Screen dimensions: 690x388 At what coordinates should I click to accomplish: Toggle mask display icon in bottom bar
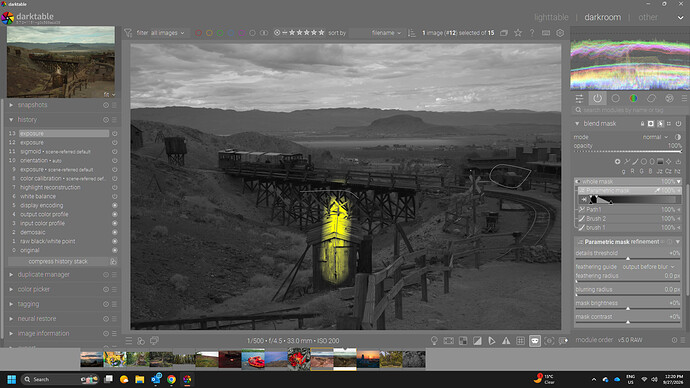click(535, 340)
